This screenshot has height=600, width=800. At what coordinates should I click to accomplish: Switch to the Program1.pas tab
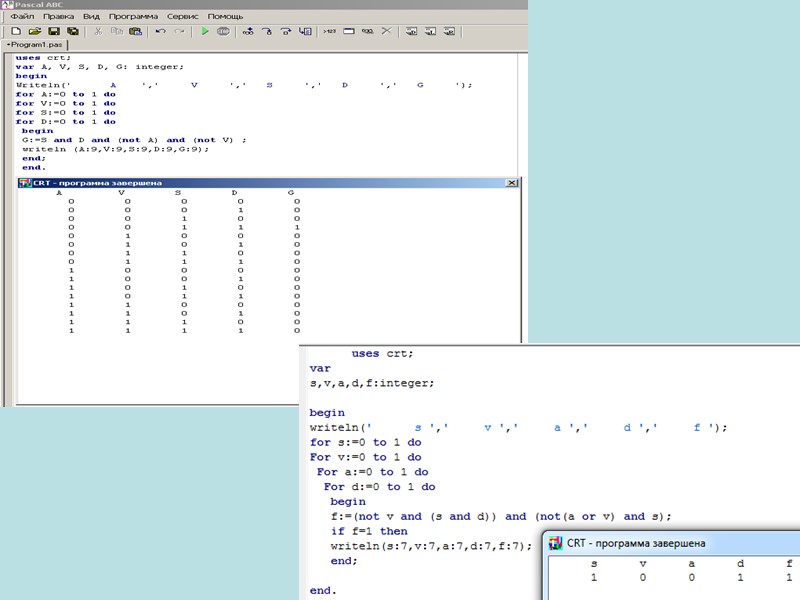pyautogui.click(x=34, y=45)
